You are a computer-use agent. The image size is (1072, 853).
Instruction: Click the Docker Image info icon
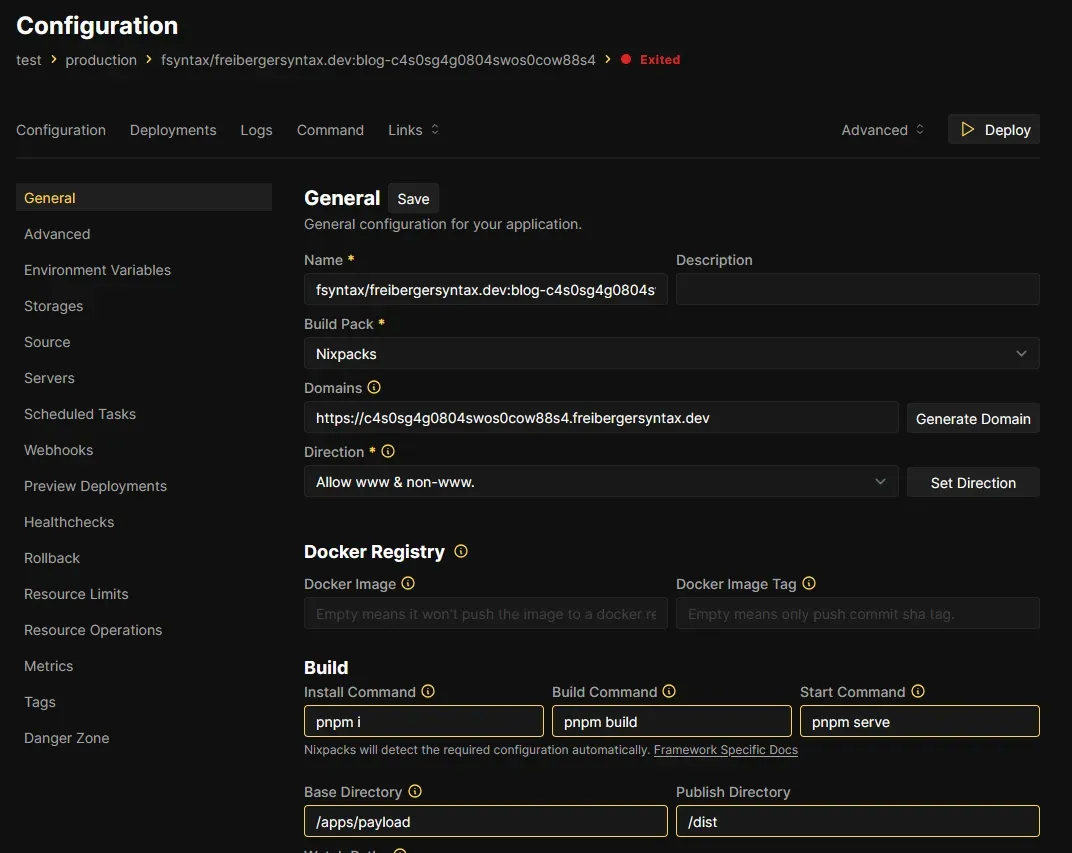click(411, 584)
